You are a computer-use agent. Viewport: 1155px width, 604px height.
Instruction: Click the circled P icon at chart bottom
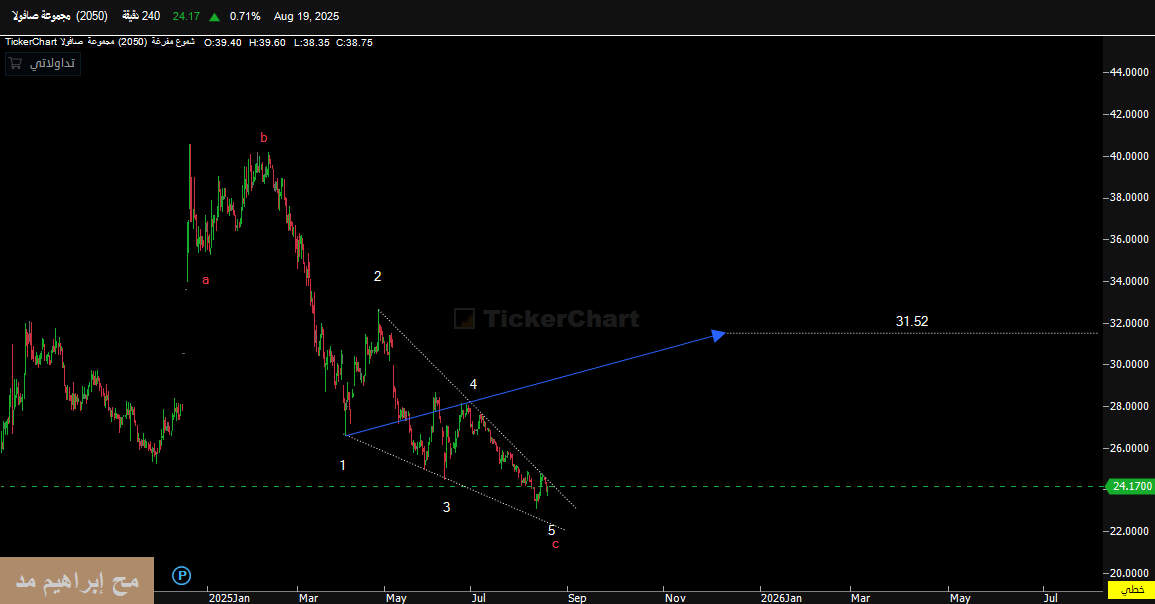click(181, 575)
